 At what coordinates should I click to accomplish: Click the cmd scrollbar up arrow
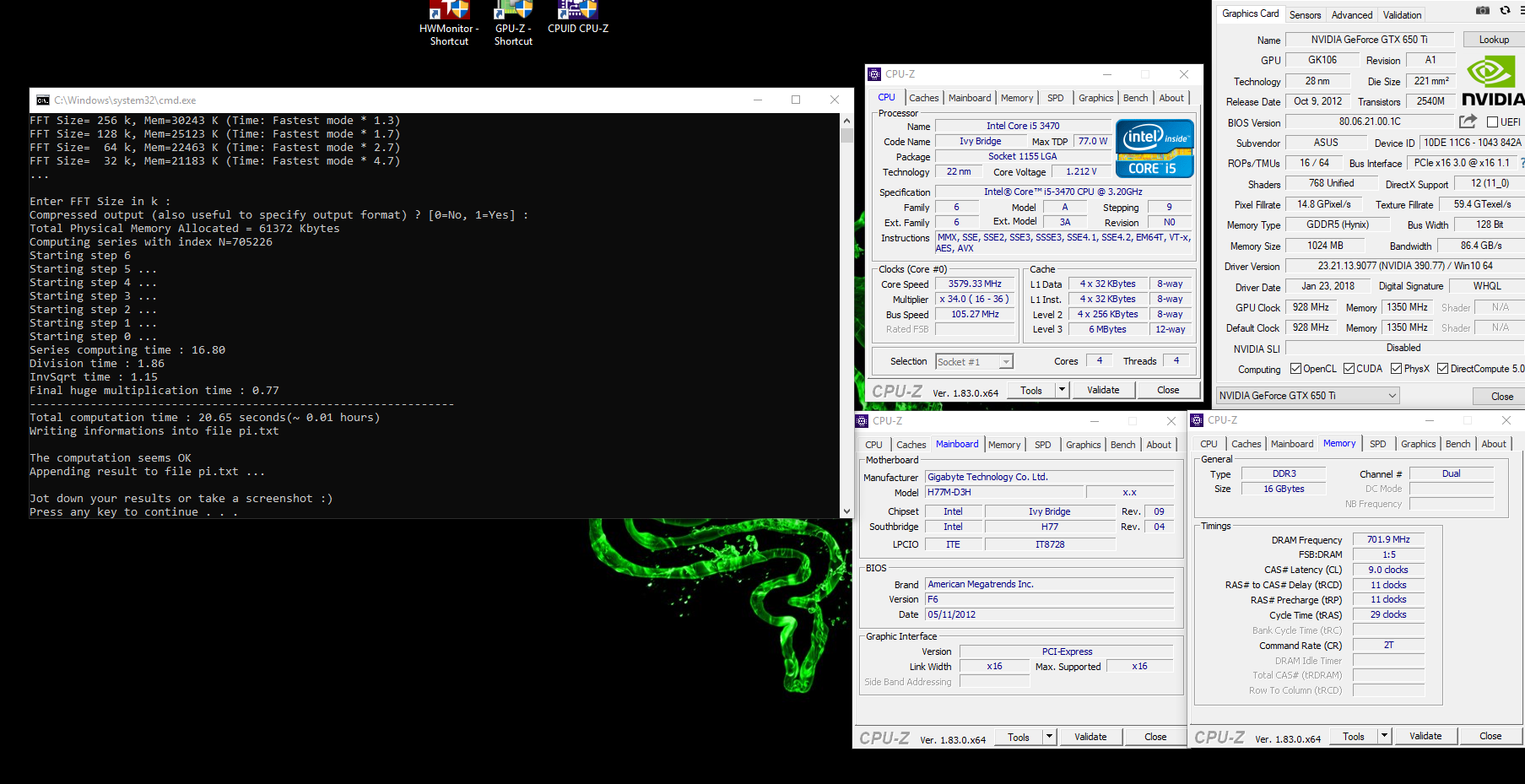coord(846,120)
